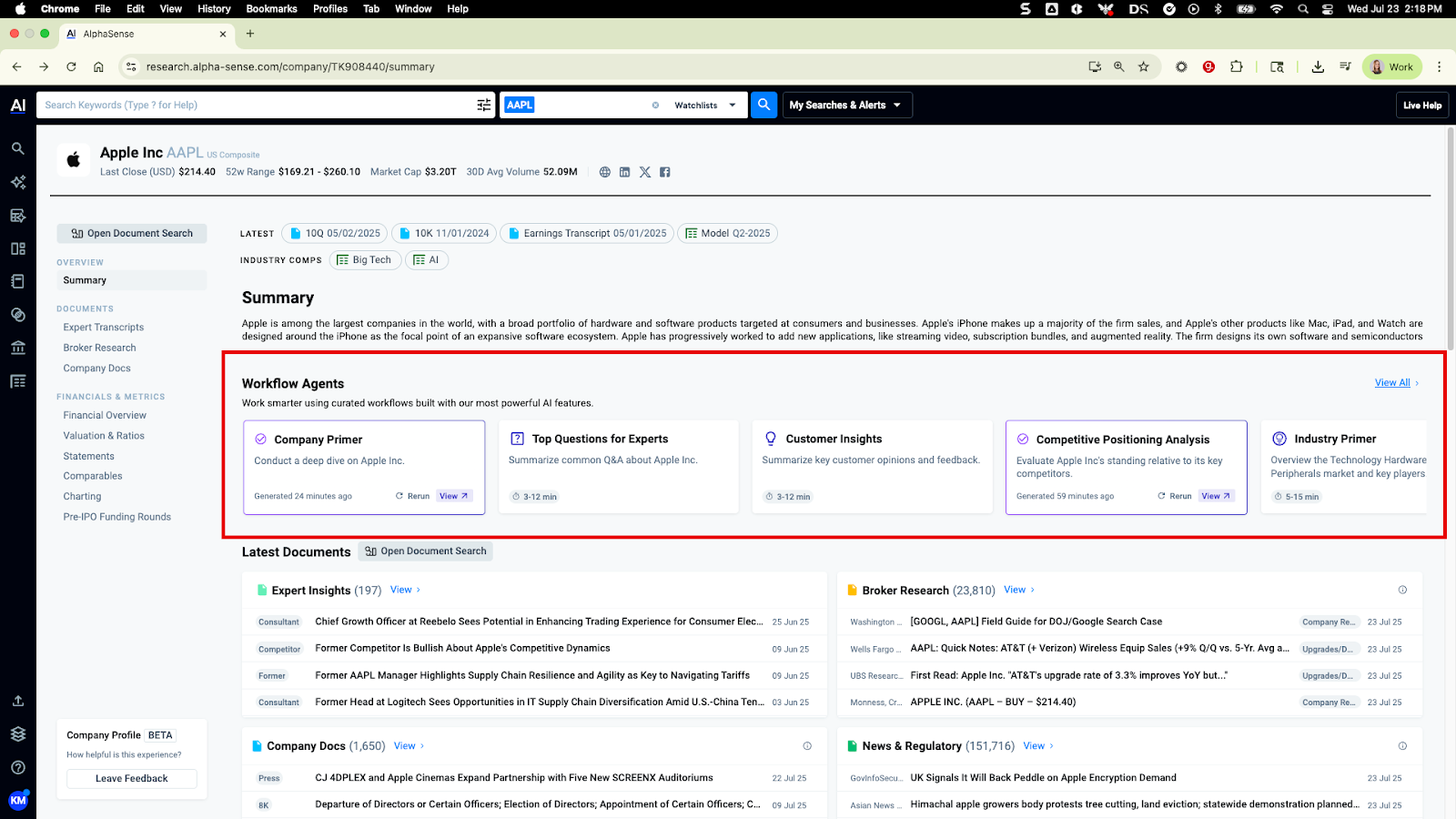
Task: Expand View All workflow agents
Action: pyautogui.click(x=1397, y=383)
